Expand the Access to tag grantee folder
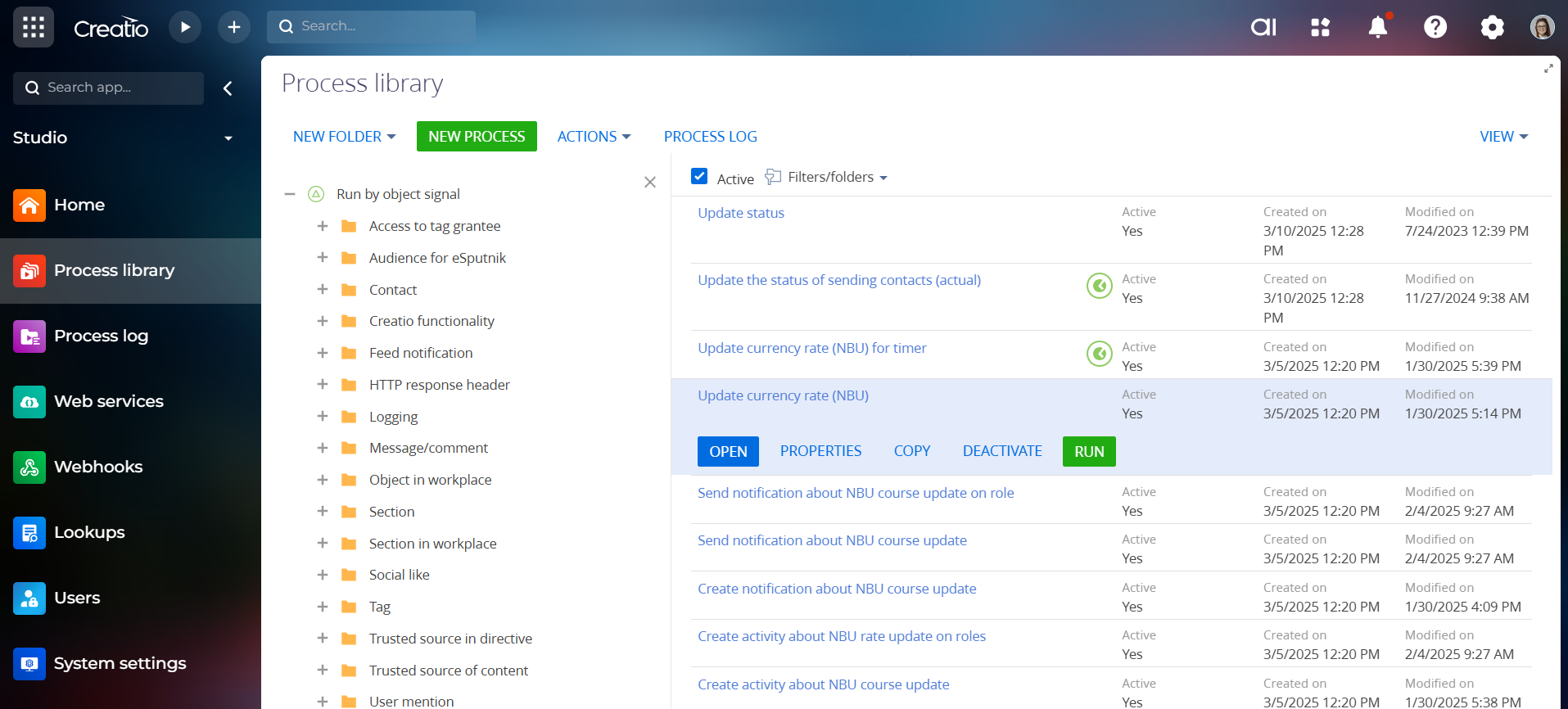 323,226
